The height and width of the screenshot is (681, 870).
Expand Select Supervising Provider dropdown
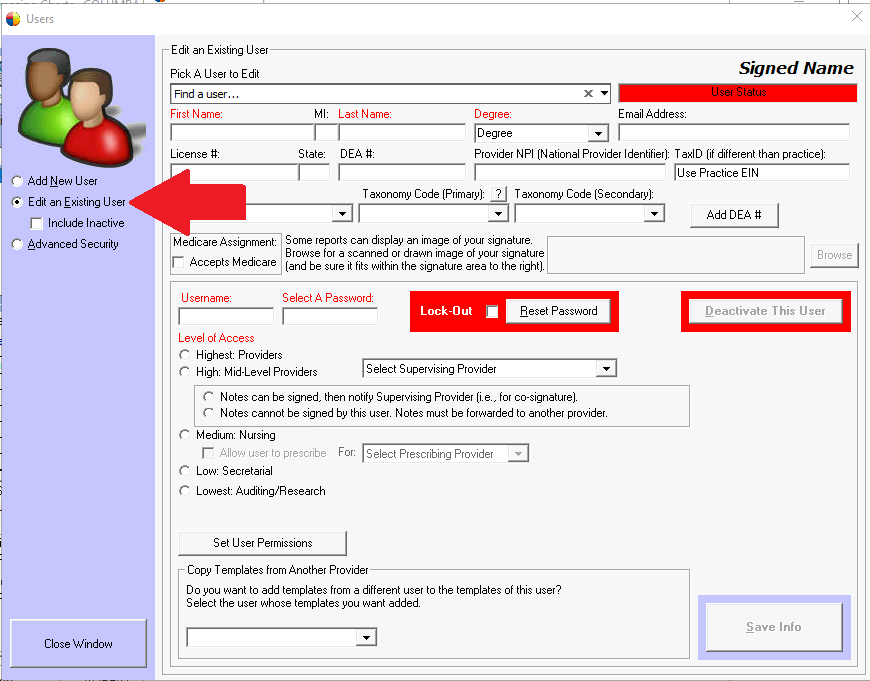tap(606, 369)
